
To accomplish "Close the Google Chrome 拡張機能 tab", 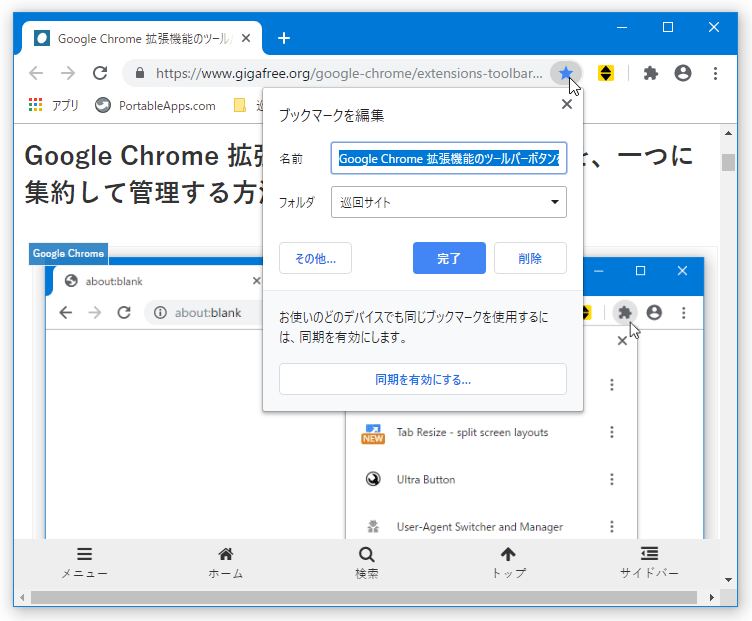I will click(x=246, y=38).
